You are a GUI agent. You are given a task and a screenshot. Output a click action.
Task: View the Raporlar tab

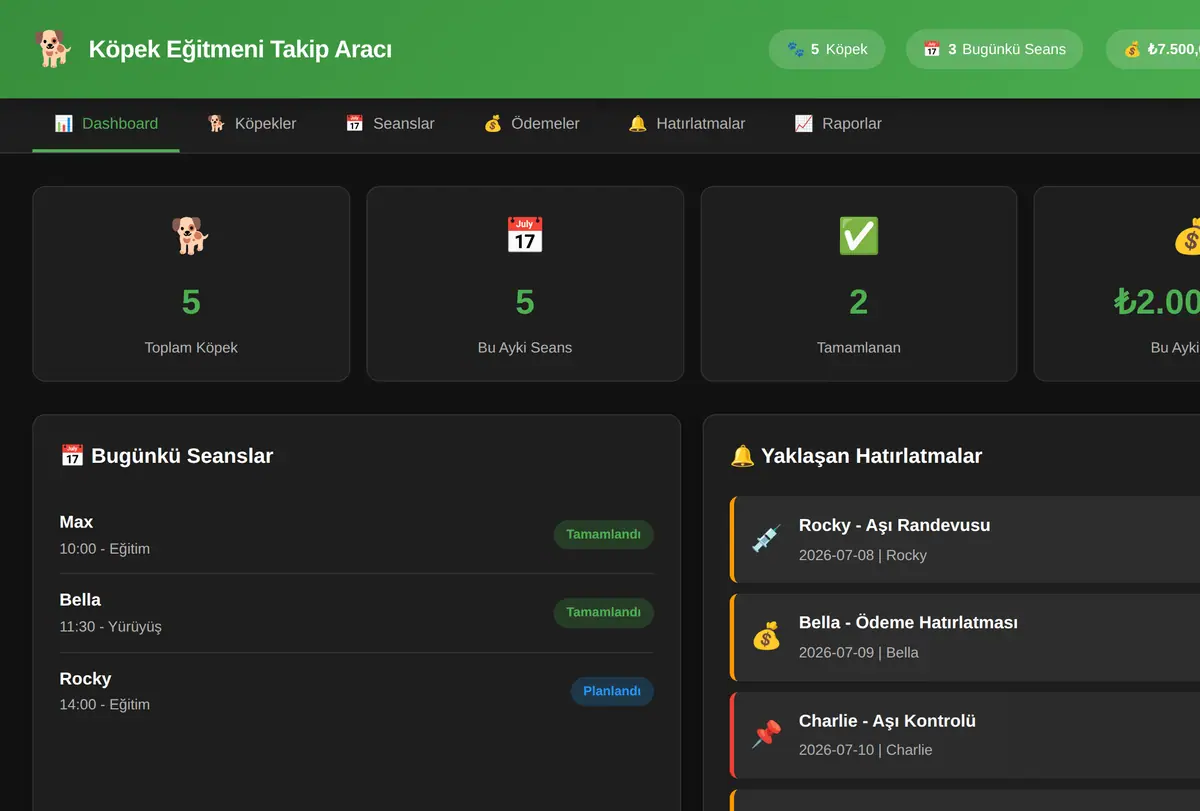(x=838, y=124)
